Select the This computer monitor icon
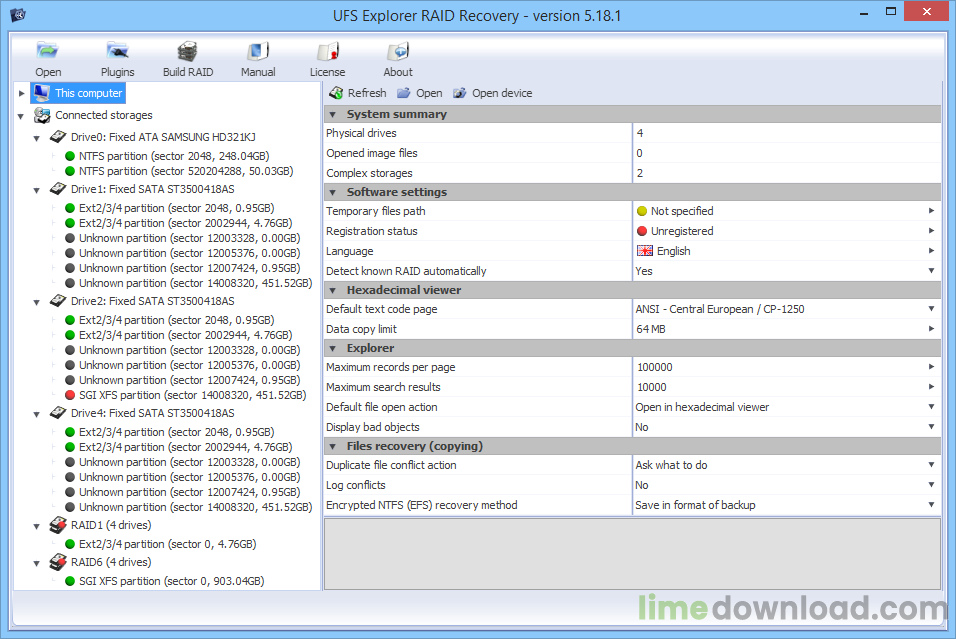956x639 pixels. 42,93
